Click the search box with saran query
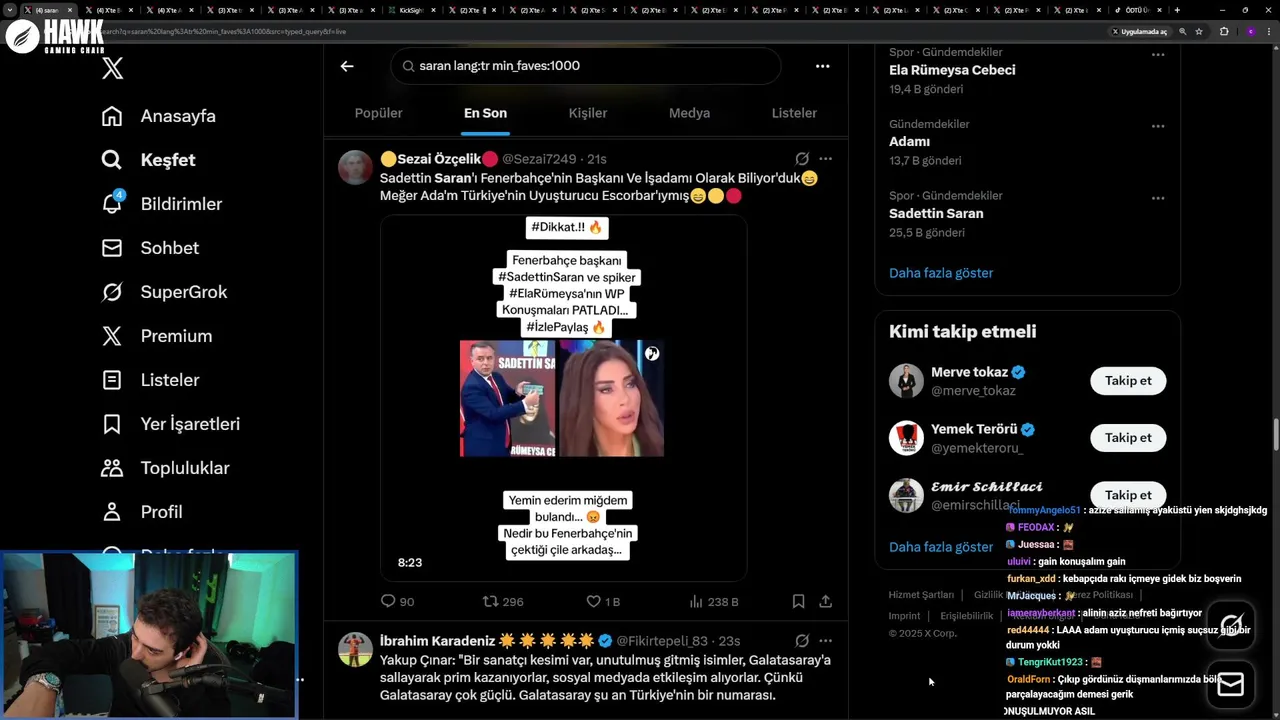Screen dimensions: 1280x720 coord(585,66)
